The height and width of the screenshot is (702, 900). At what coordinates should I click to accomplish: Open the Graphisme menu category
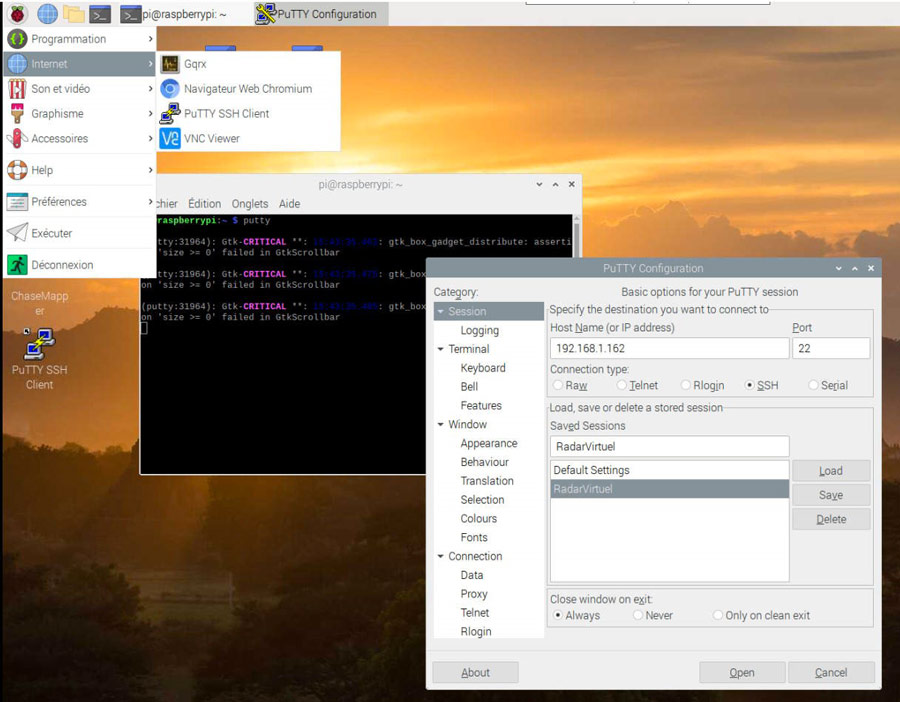(x=80, y=113)
